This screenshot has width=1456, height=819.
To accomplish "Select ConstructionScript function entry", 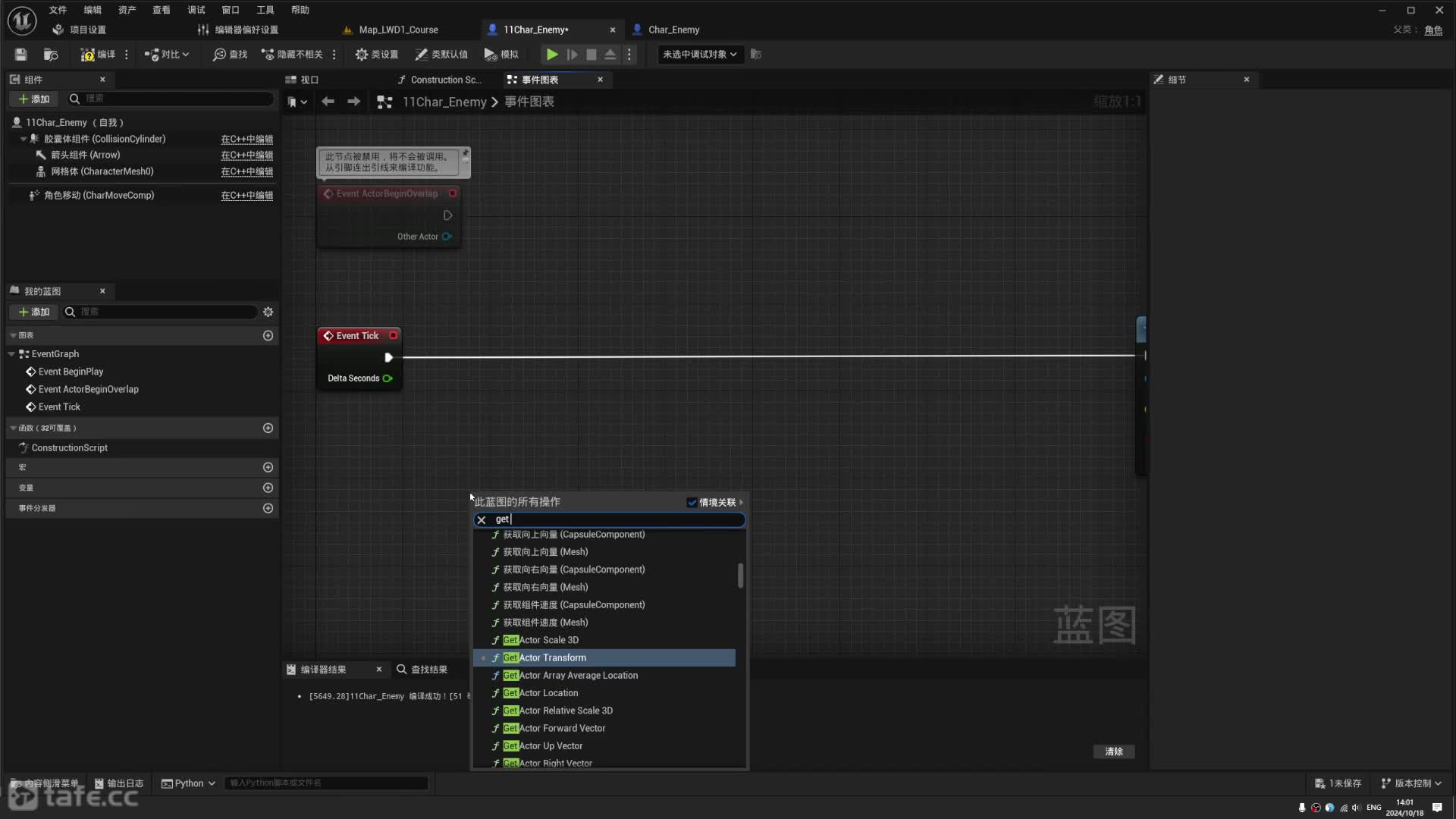I will [x=69, y=448].
